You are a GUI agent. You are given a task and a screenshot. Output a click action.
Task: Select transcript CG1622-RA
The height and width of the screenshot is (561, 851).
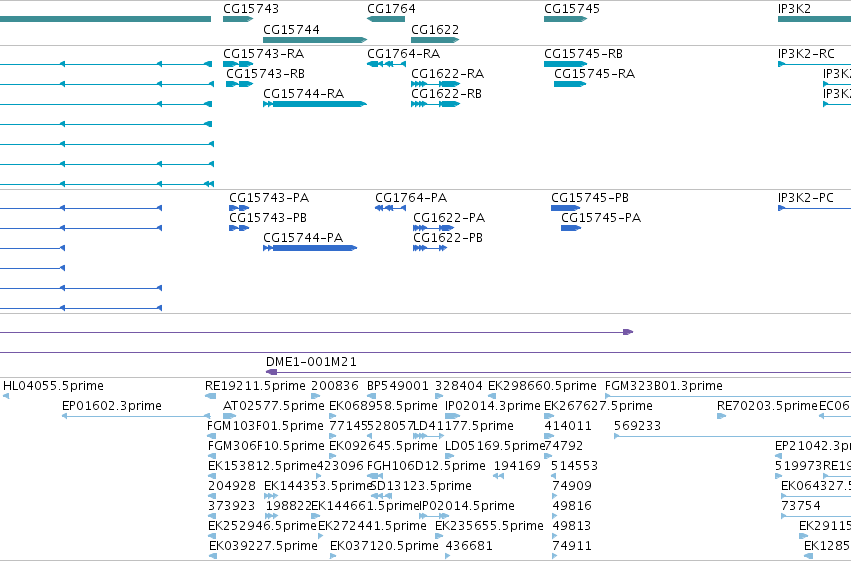click(x=448, y=74)
